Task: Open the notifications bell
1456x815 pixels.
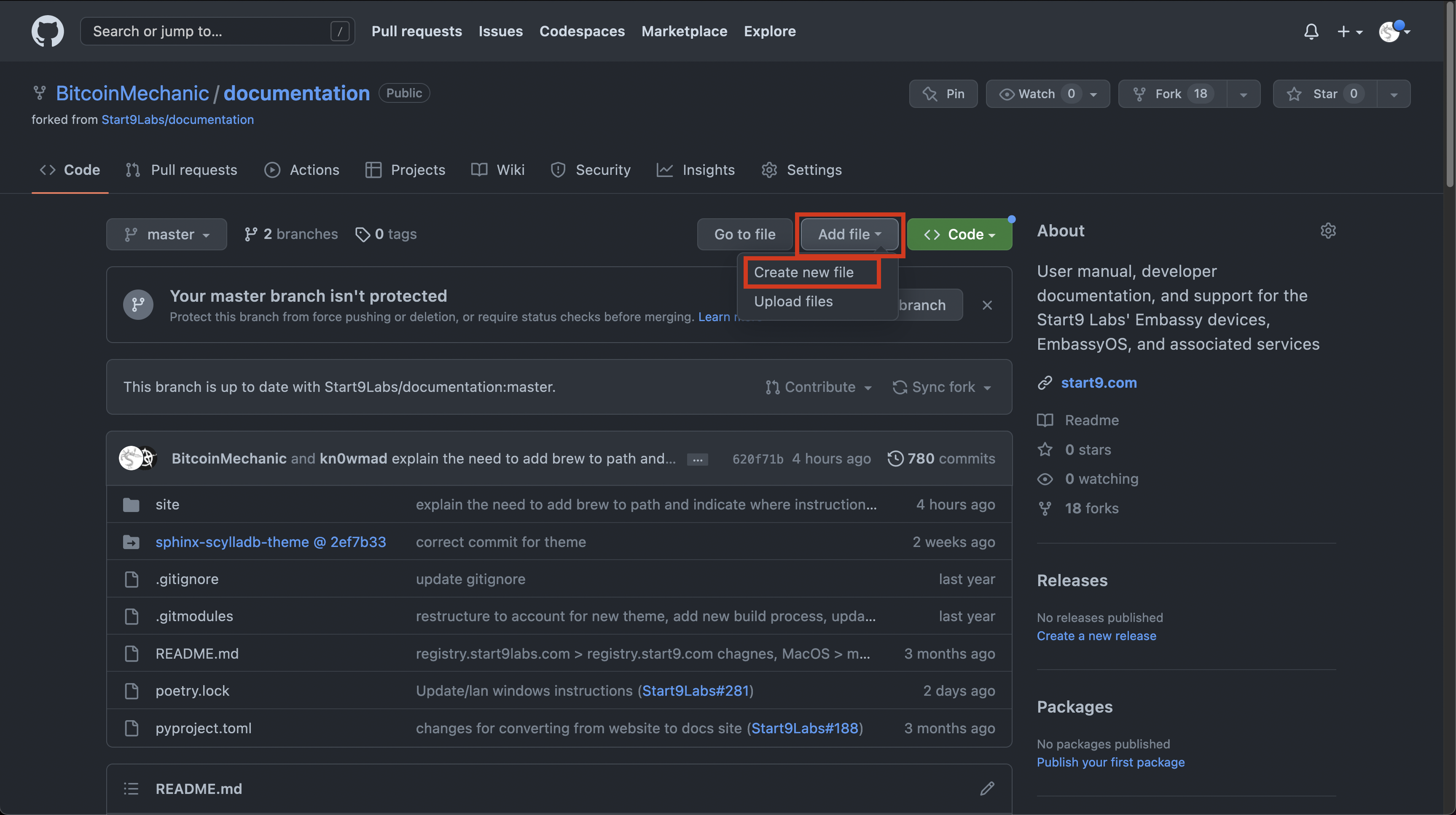Action: pos(1311,31)
